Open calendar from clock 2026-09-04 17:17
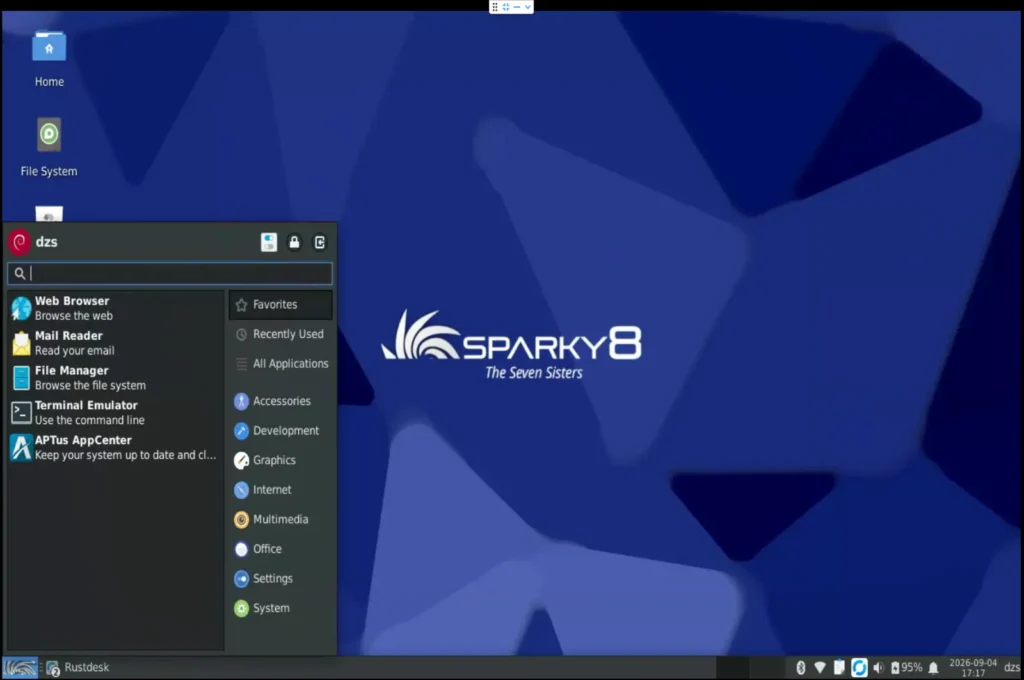1024x680 pixels. [x=973, y=668]
